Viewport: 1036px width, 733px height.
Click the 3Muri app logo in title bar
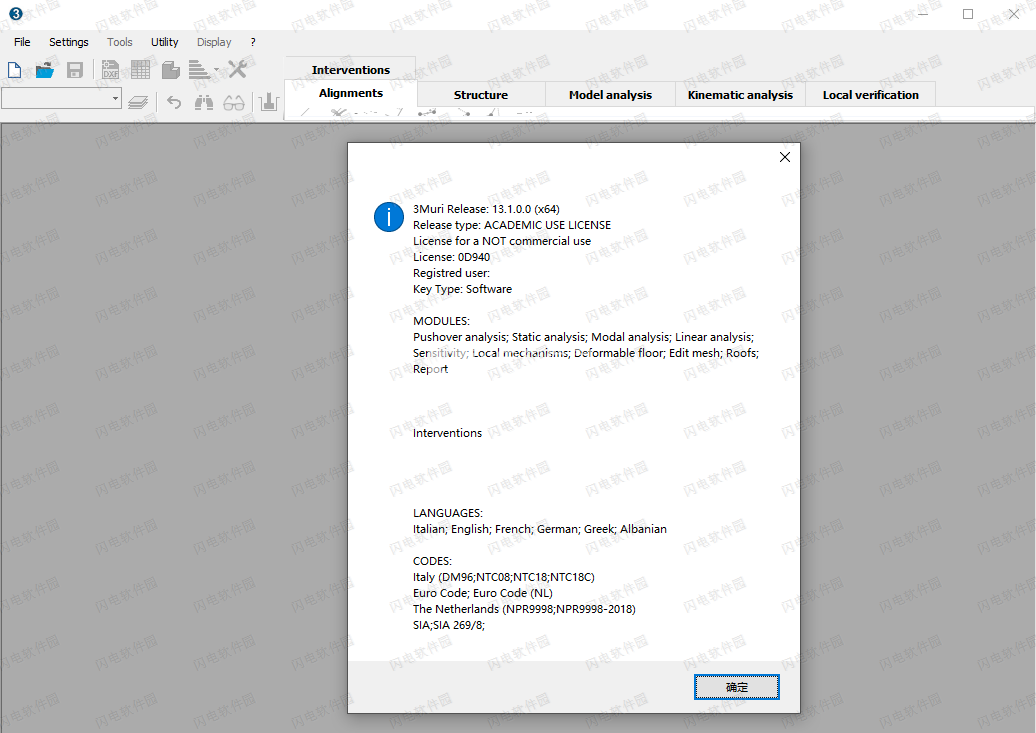pos(15,13)
